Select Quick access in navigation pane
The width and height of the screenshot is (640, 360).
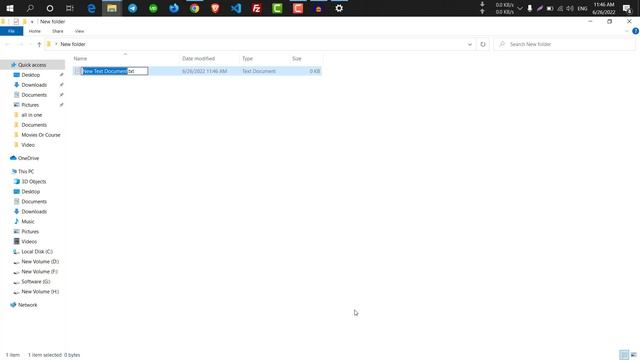pos(32,65)
